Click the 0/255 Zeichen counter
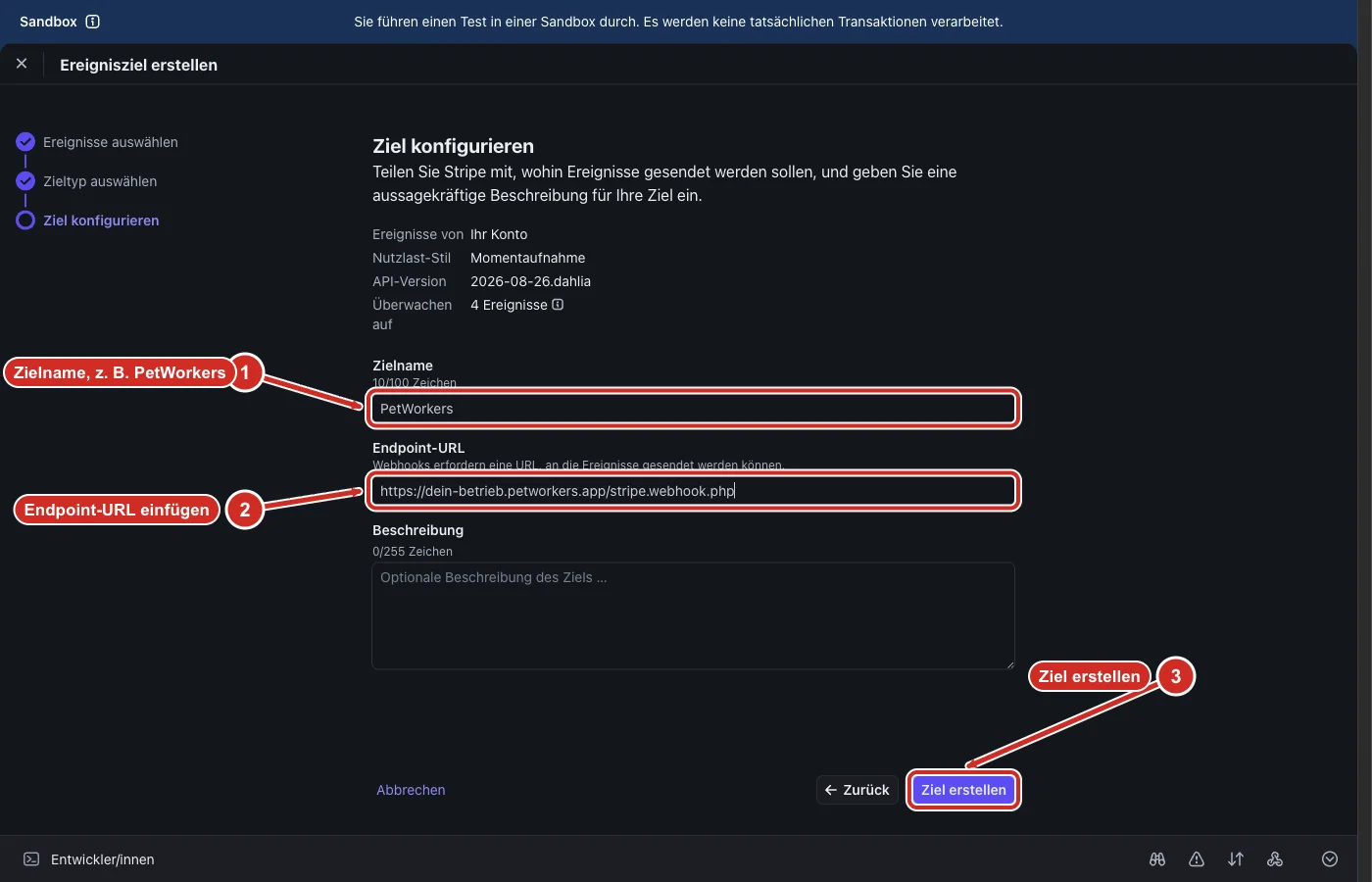The width and height of the screenshot is (1372, 882). click(x=413, y=552)
